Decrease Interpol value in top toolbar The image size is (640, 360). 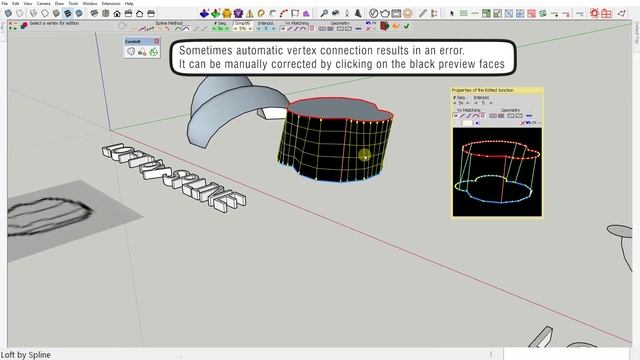(259, 29)
